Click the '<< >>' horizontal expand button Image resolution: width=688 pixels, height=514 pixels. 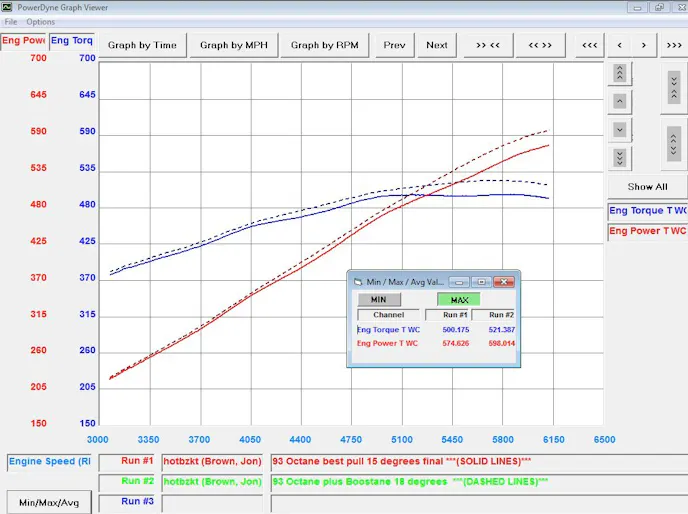click(x=540, y=45)
